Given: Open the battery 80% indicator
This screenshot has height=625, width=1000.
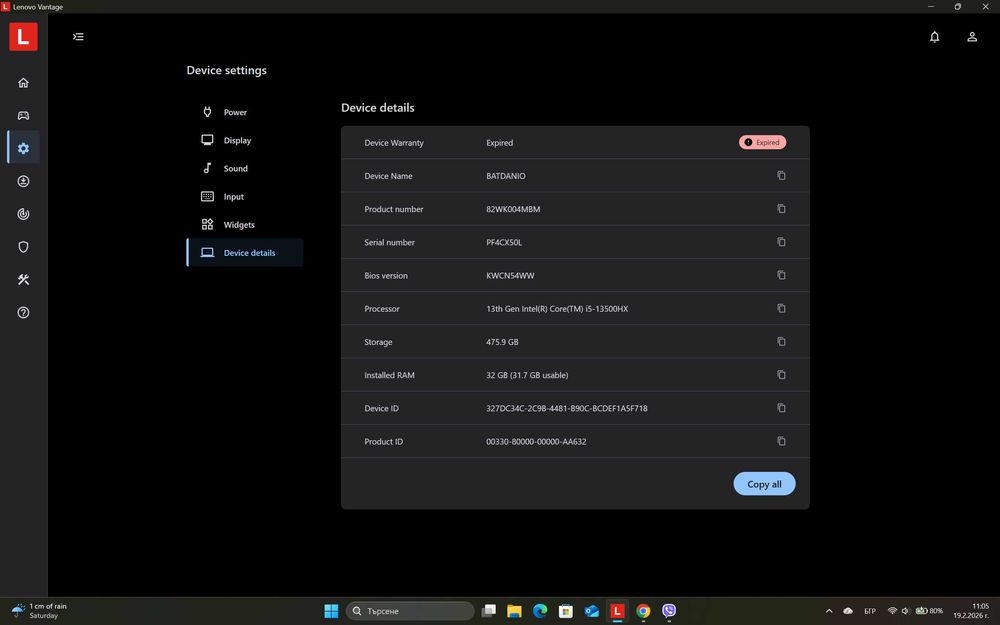Looking at the screenshot, I should point(929,611).
